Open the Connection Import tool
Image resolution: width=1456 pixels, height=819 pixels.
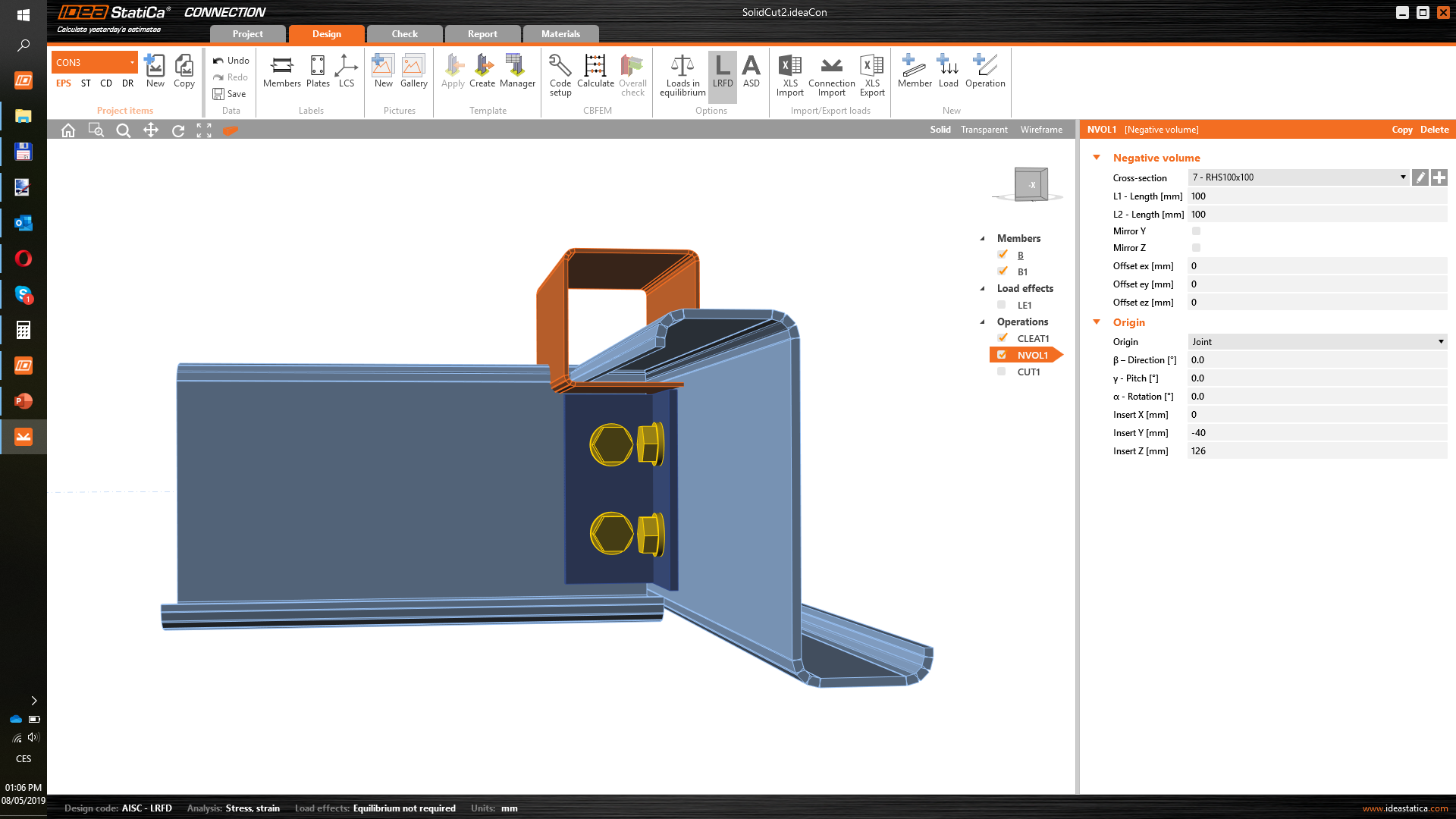click(831, 75)
